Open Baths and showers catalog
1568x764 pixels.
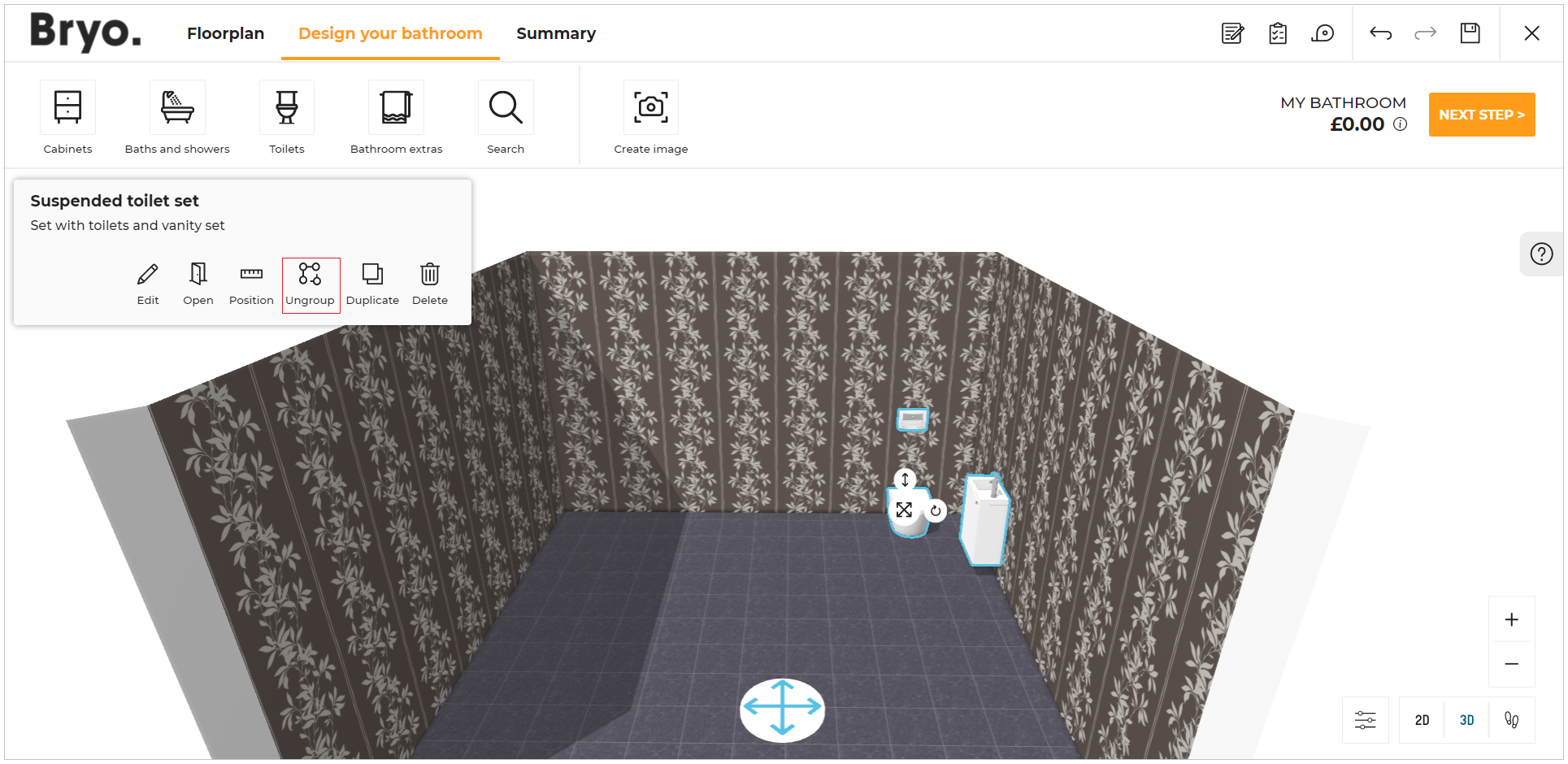coord(177,108)
